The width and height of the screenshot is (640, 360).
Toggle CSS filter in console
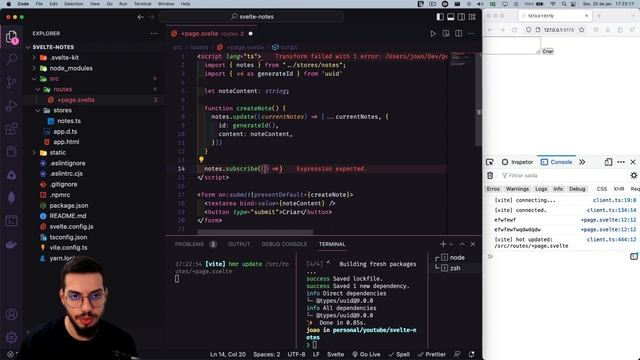[x=602, y=189]
